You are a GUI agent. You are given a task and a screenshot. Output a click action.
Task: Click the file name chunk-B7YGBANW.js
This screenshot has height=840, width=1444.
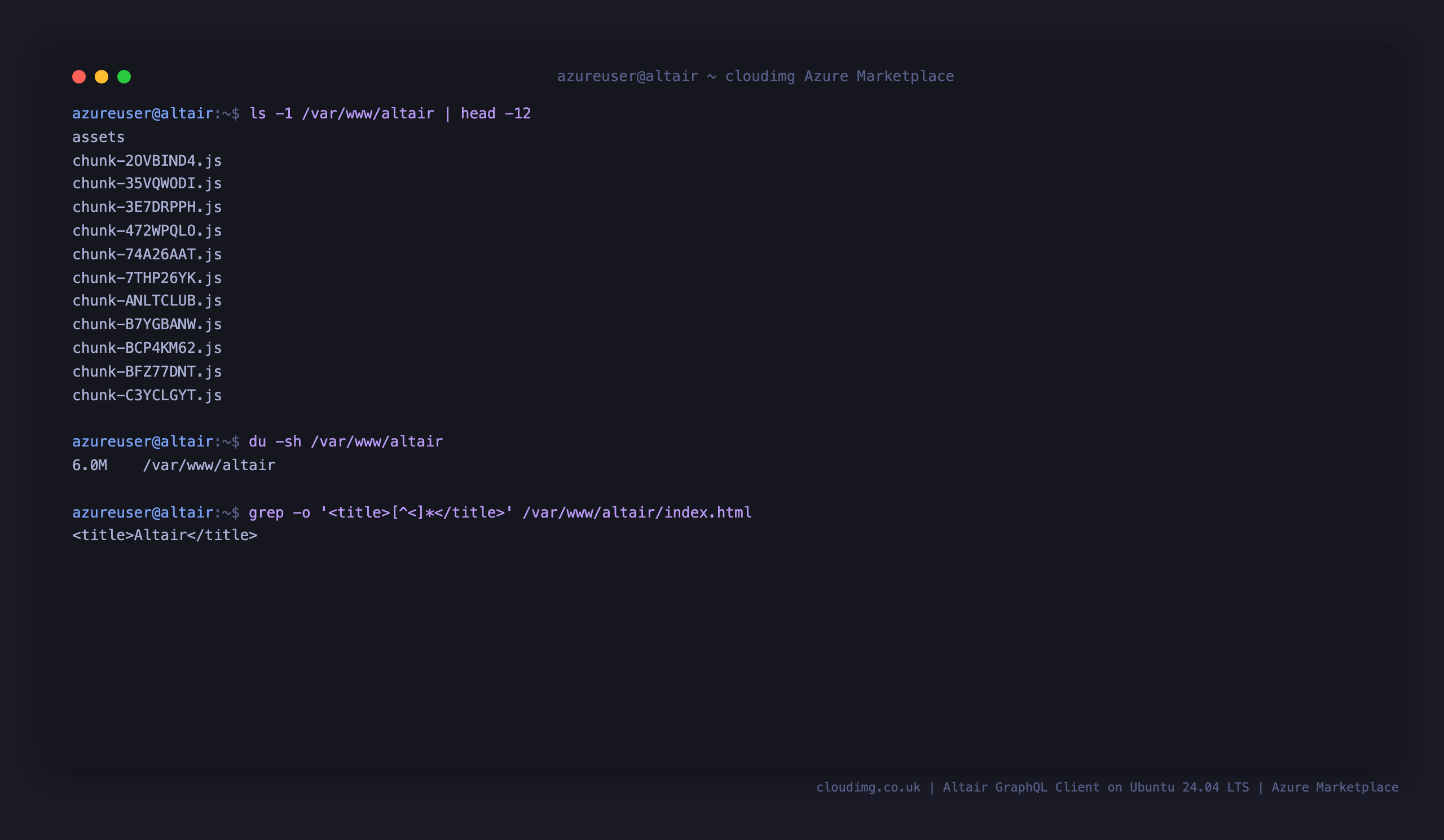point(147,325)
